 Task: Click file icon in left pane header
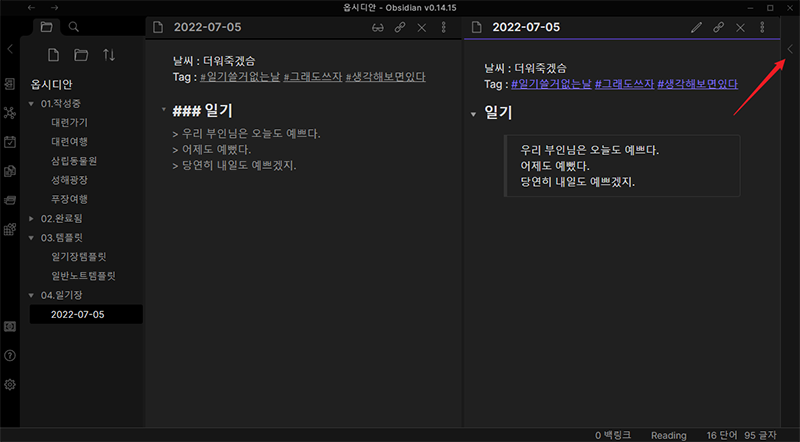point(158,27)
